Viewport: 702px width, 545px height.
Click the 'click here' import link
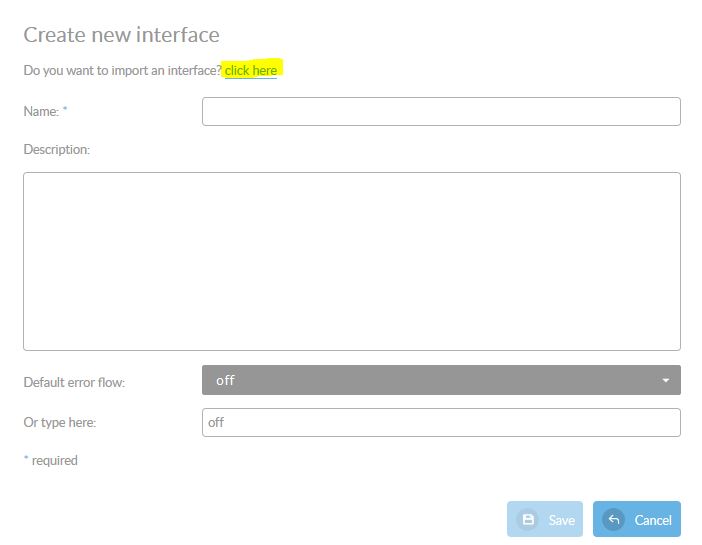(x=251, y=71)
